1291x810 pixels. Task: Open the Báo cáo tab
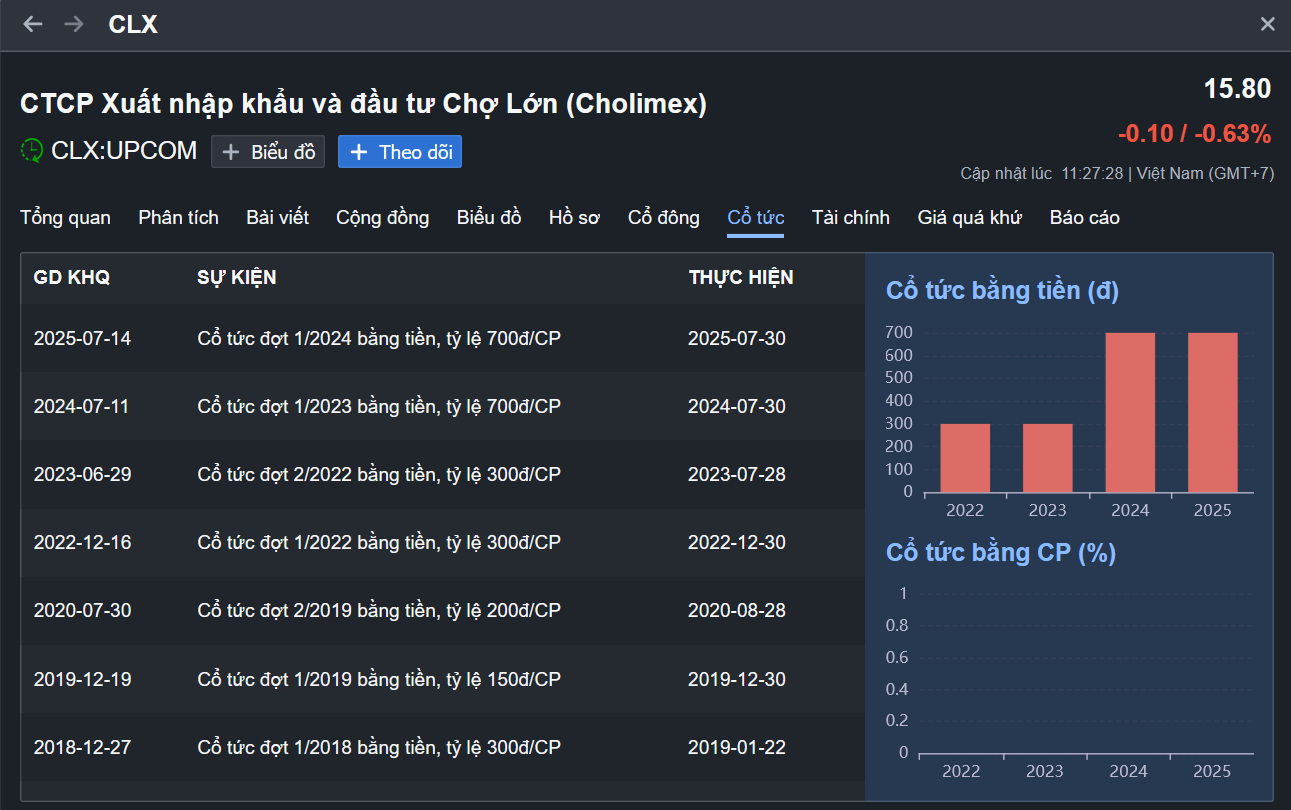(x=1085, y=218)
